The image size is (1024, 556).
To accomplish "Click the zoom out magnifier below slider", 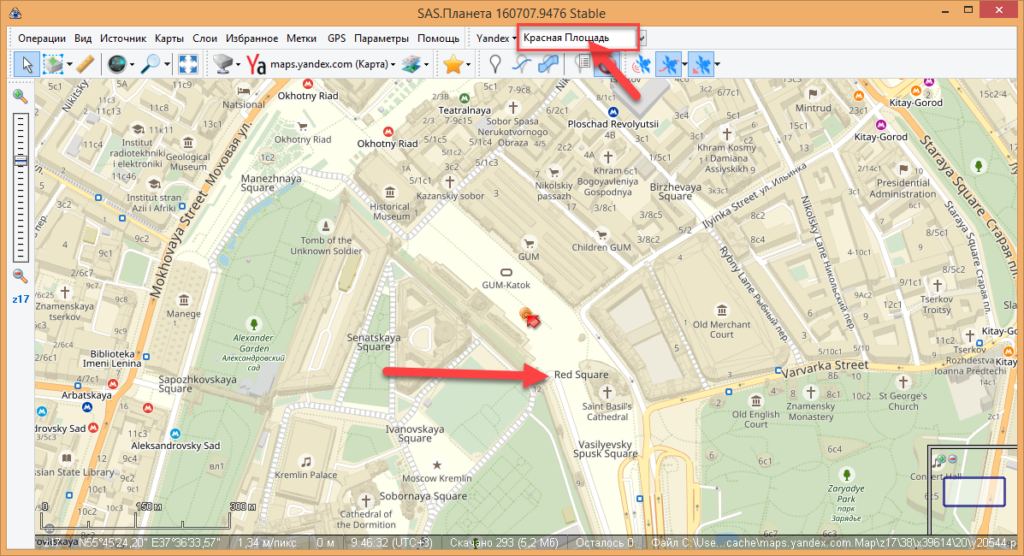I will (x=20, y=276).
